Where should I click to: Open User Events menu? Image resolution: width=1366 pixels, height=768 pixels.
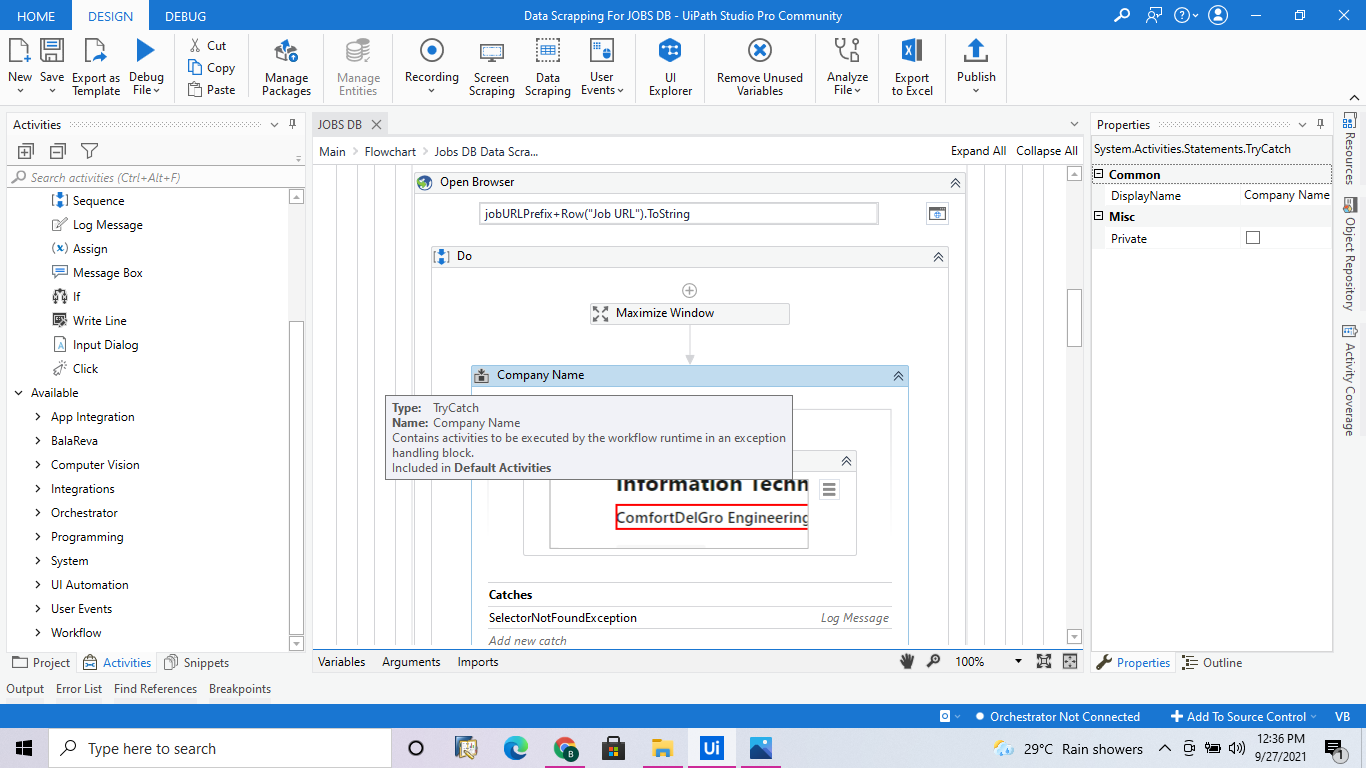point(602,67)
